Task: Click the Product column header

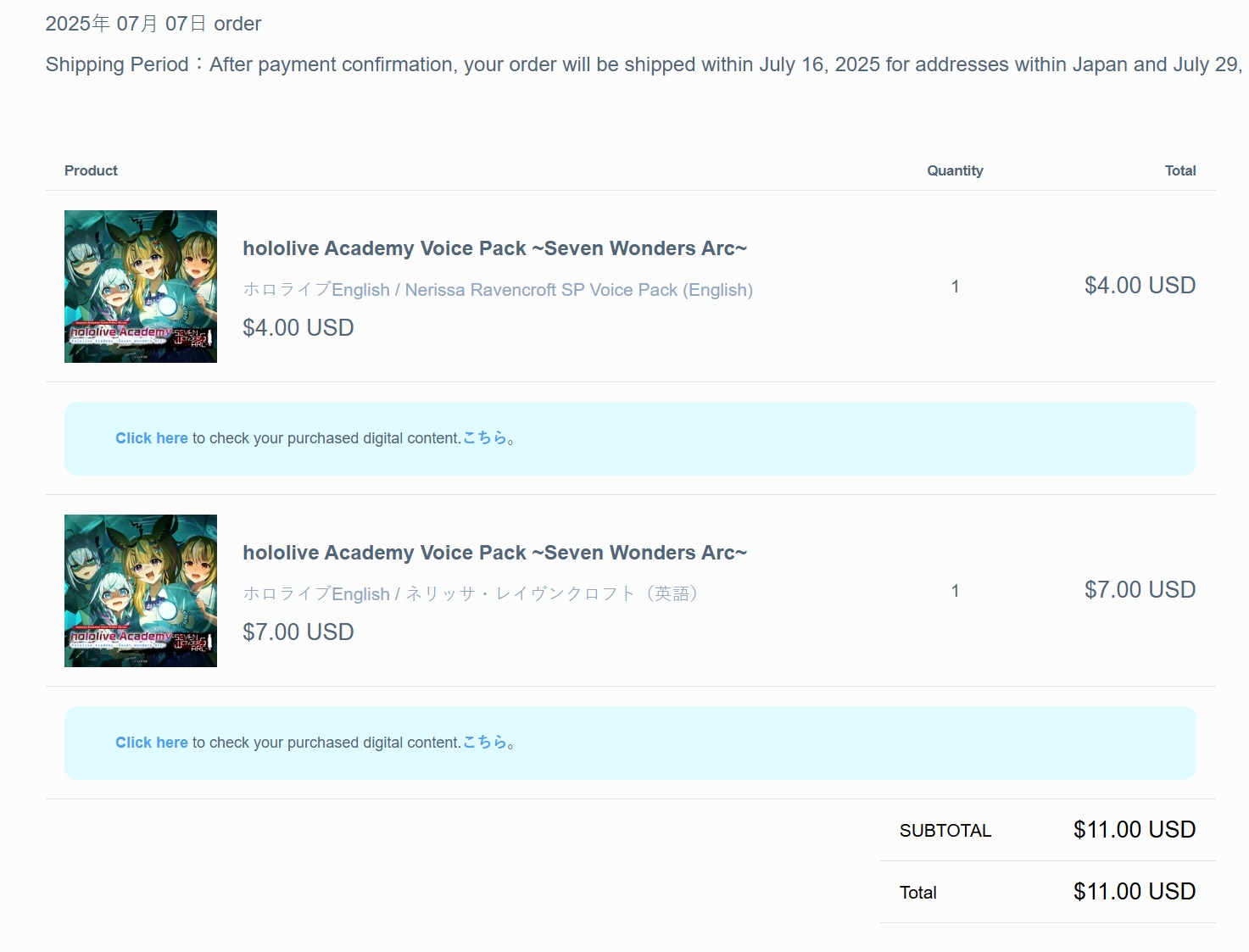Action: point(91,170)
